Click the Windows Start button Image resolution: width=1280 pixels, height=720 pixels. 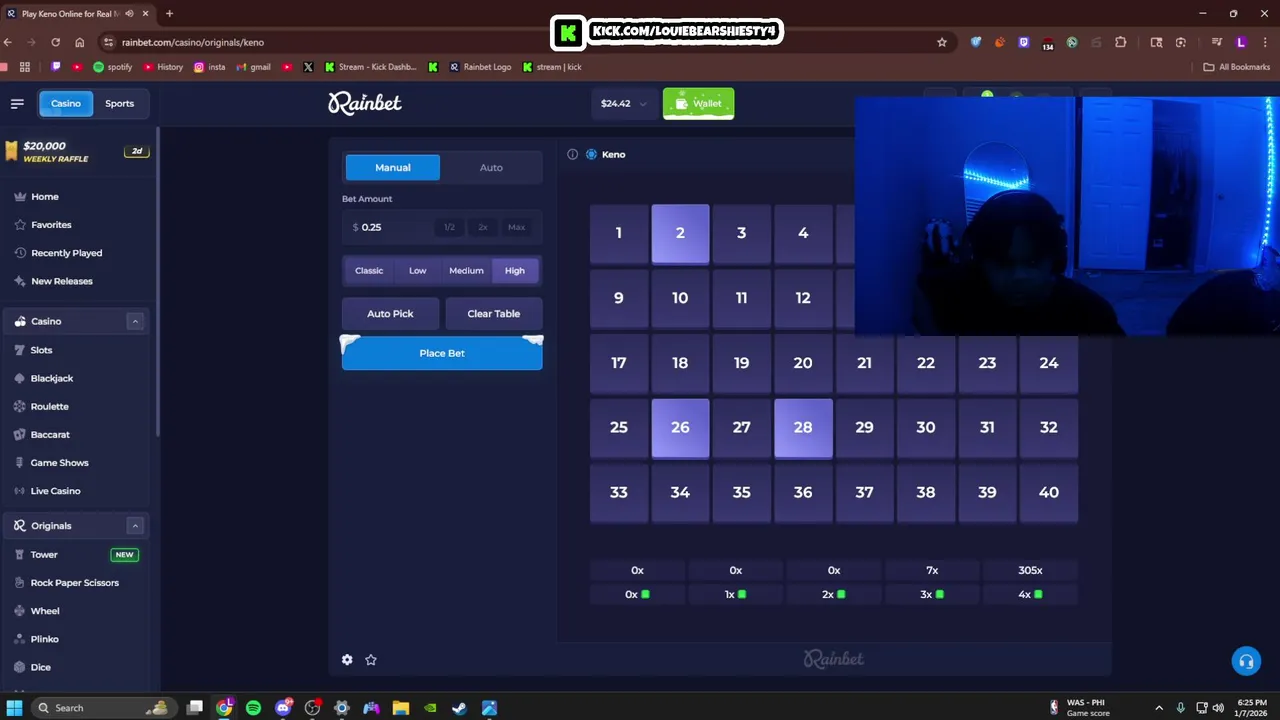click(15, 708)
